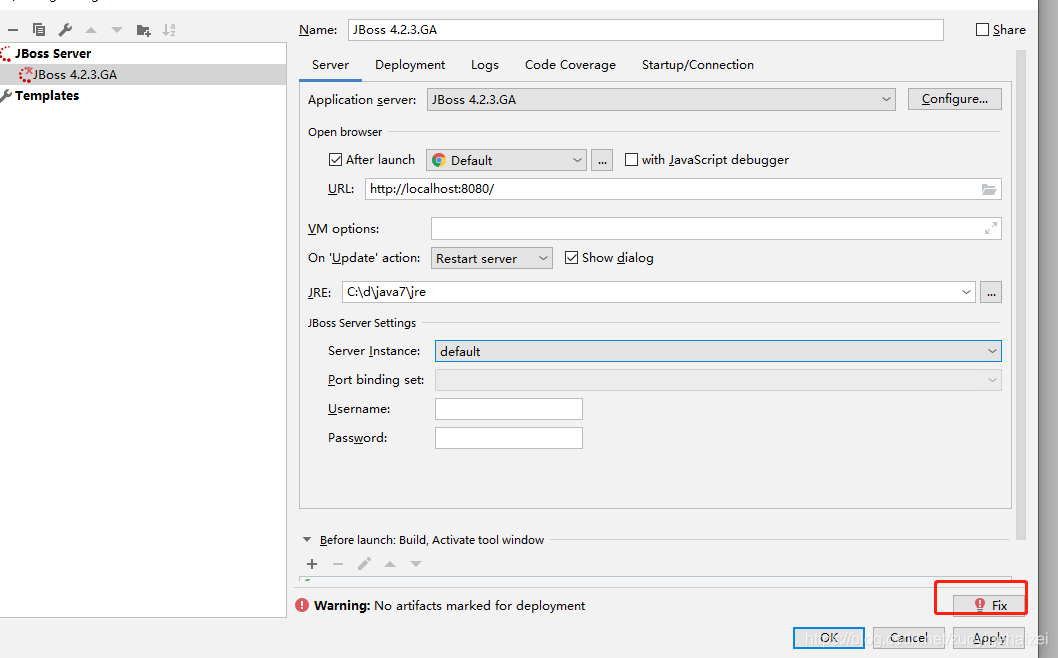Sort configurations alphabetically
This screenshot has height=658, width=1058.
coord(169,30)
